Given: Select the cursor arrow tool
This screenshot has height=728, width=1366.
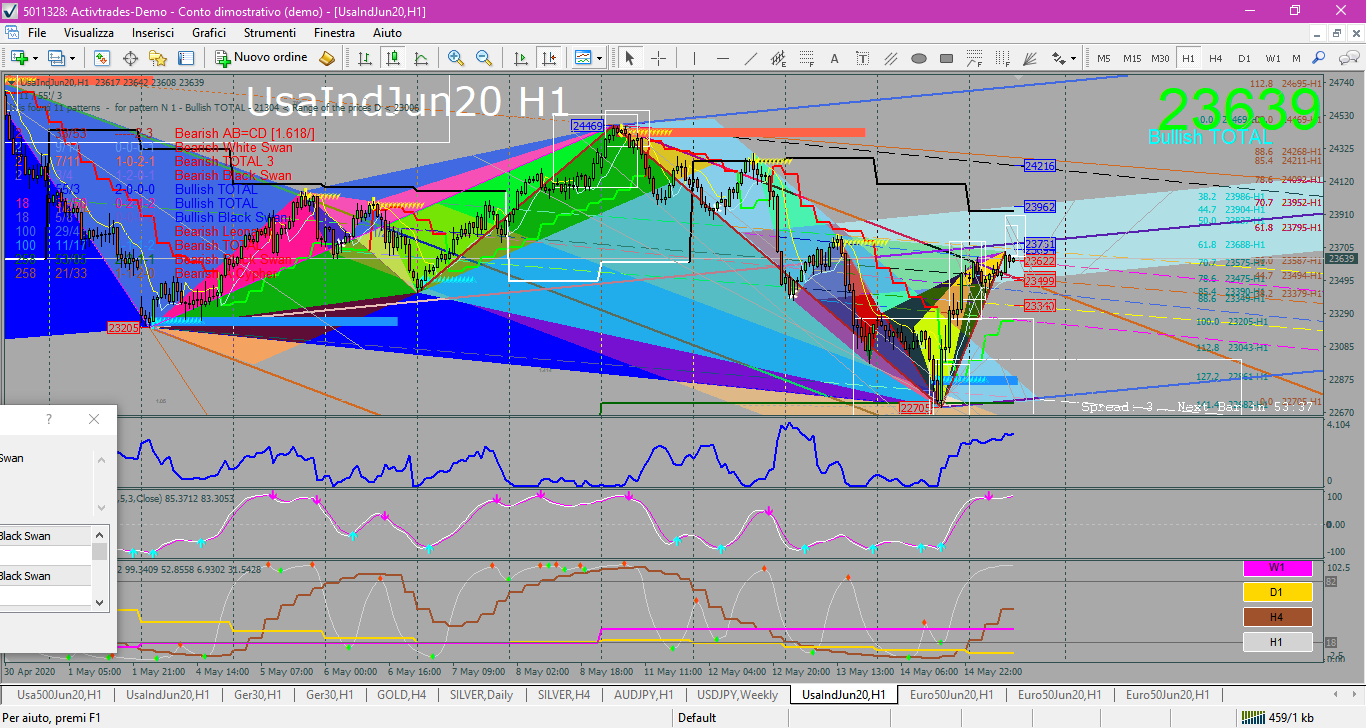Looking at the screenshot, I should click(x=630, y=58).
